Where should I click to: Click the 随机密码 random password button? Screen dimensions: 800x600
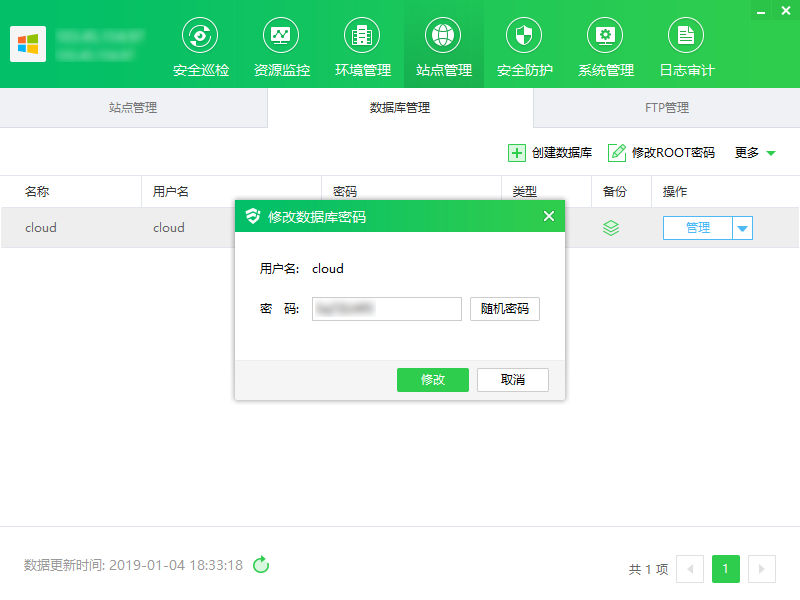point(505,309)
